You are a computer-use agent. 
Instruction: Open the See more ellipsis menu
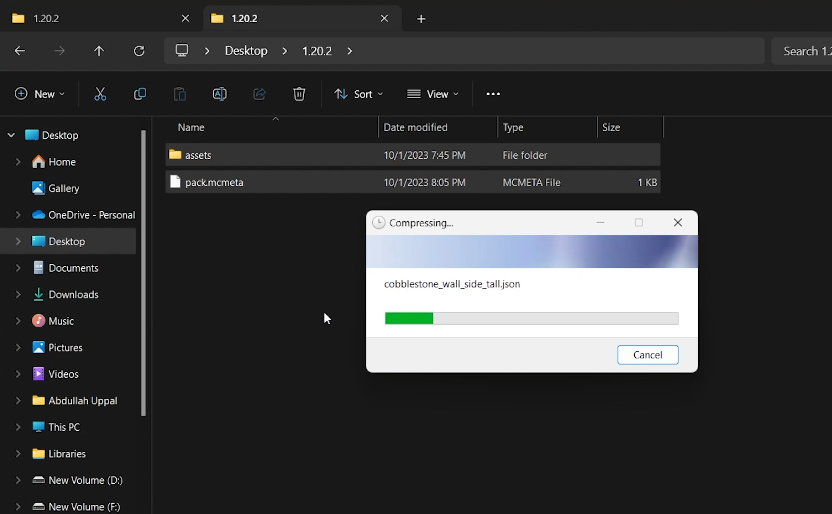493,94
